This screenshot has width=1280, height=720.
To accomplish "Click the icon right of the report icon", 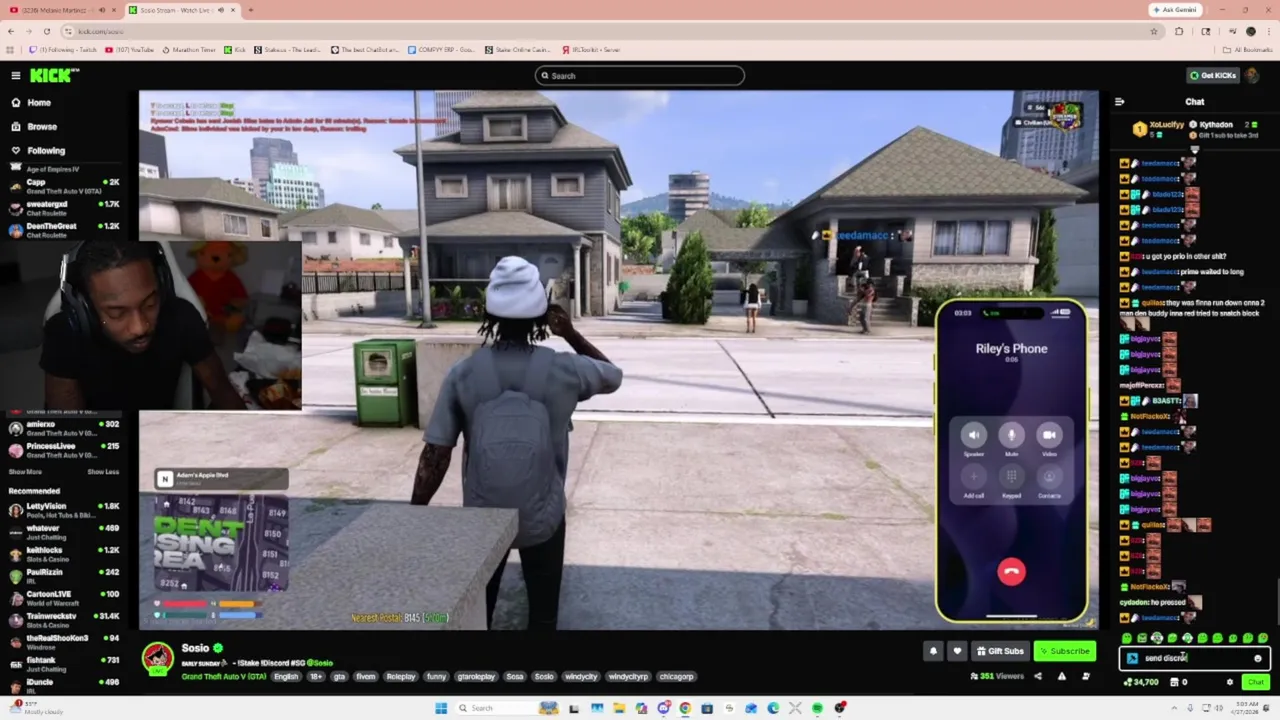I will click(1085, 677).
